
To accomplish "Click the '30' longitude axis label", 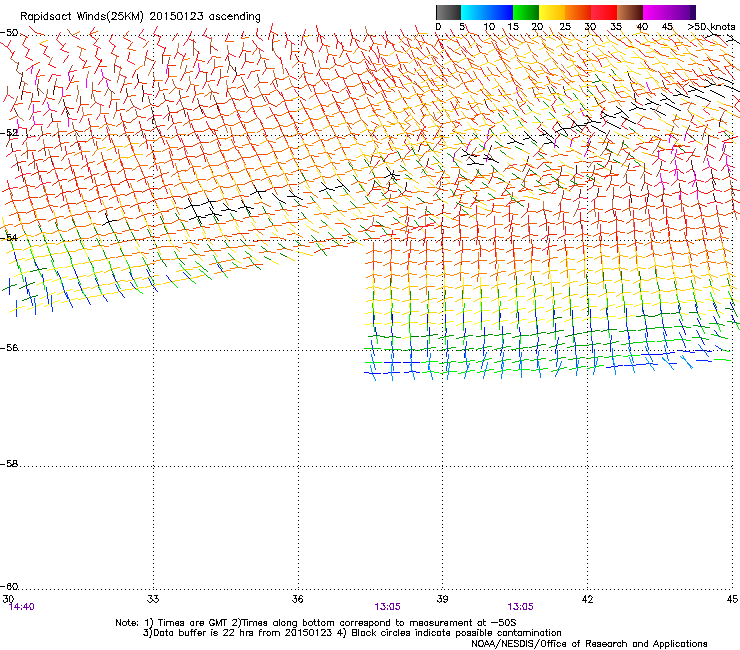I will pyautogui.click(x=8, y=599).
